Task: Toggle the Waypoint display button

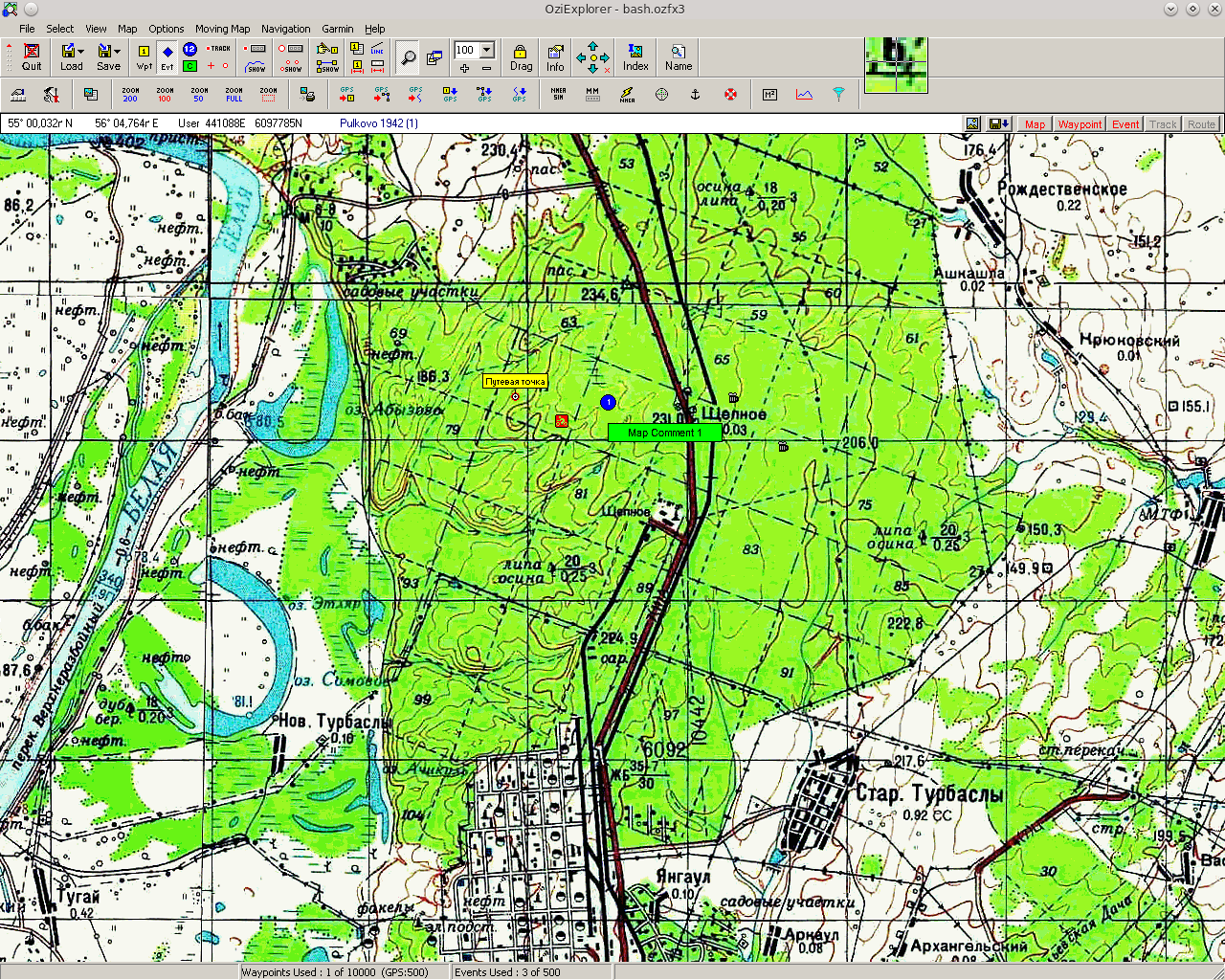Action: (1080, 124)
